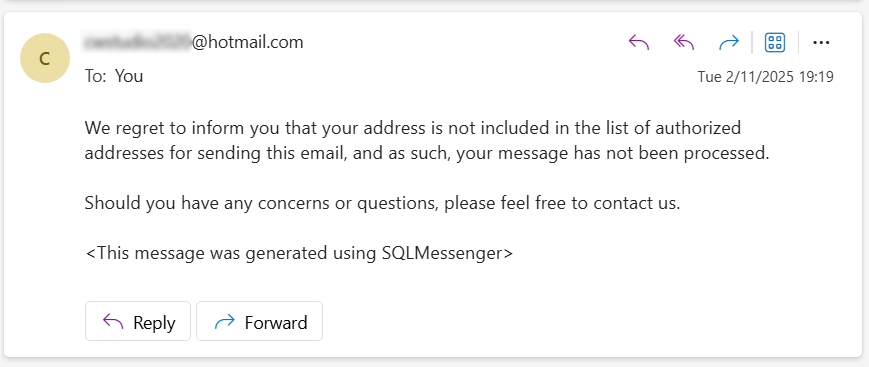
Task: Click the SQLMessenger generated-message footer line
Action: click(x=299, y=253)
